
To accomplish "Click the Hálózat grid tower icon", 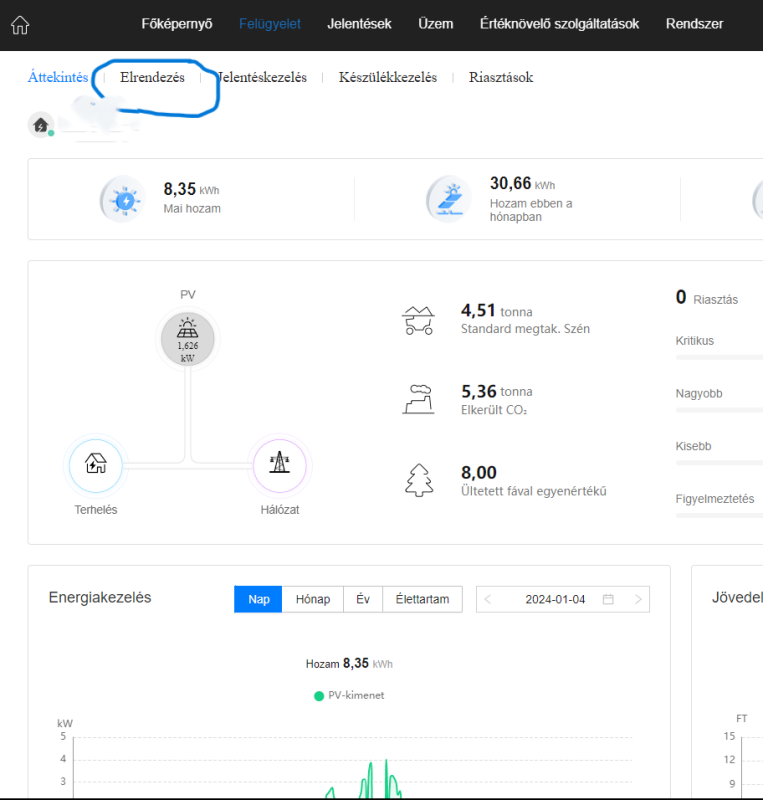I will (280, 465).
